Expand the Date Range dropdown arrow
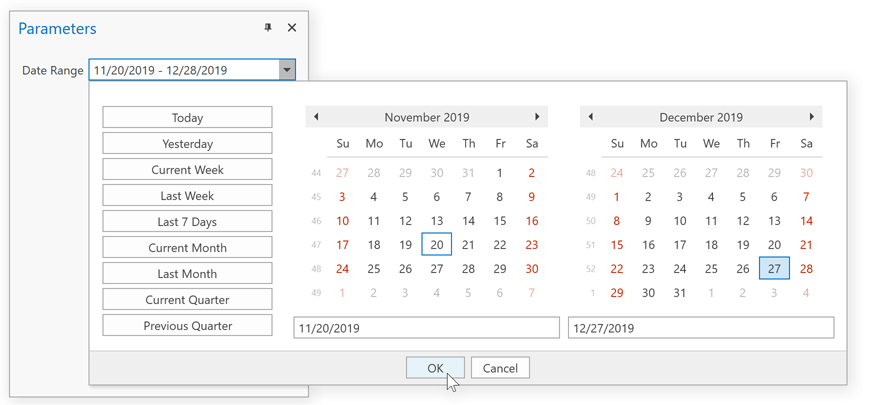The width and height of the screenshot is (880, 405). [287, 70]
